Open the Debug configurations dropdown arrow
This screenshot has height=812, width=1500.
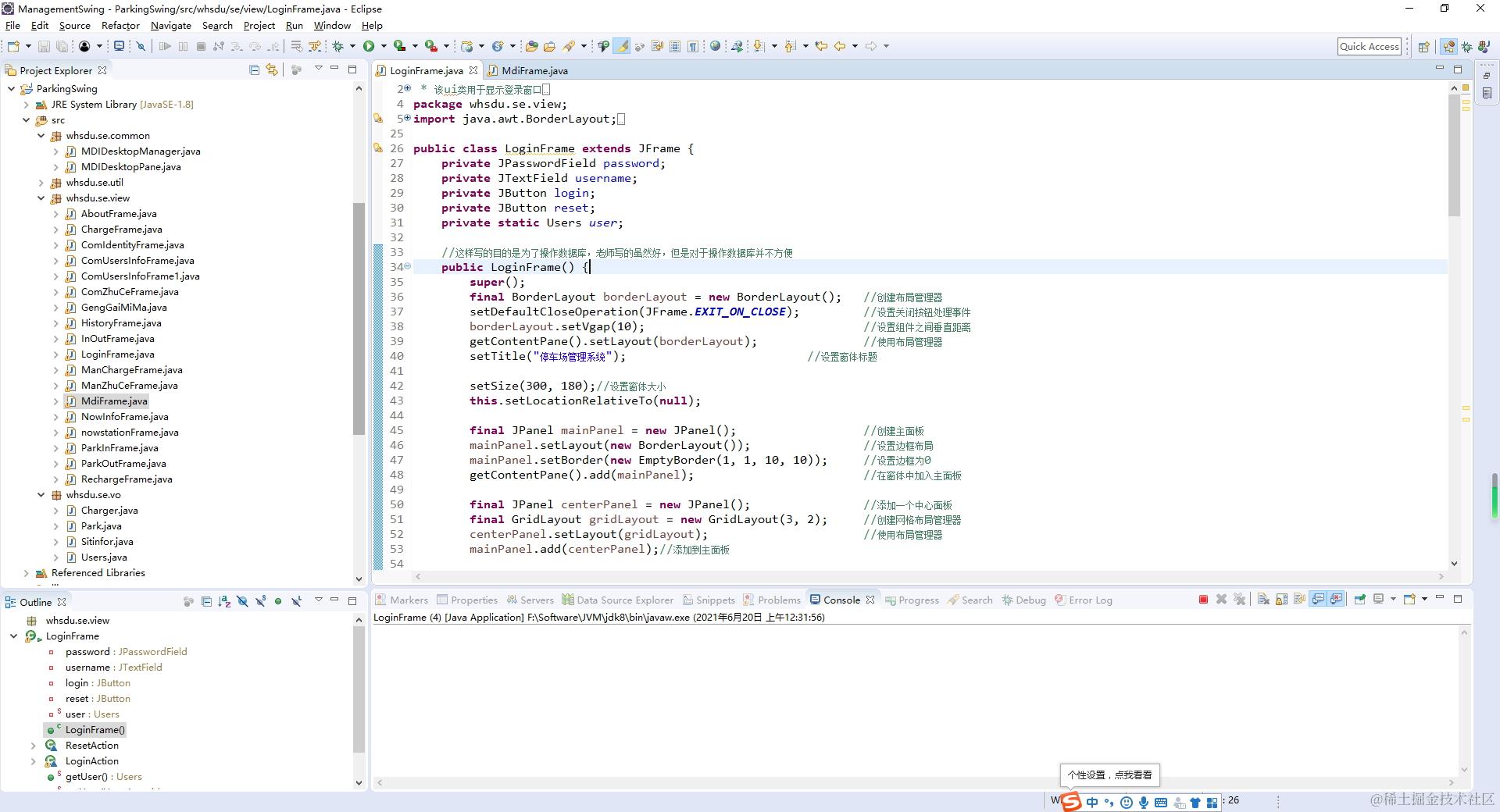pos(352,46)
